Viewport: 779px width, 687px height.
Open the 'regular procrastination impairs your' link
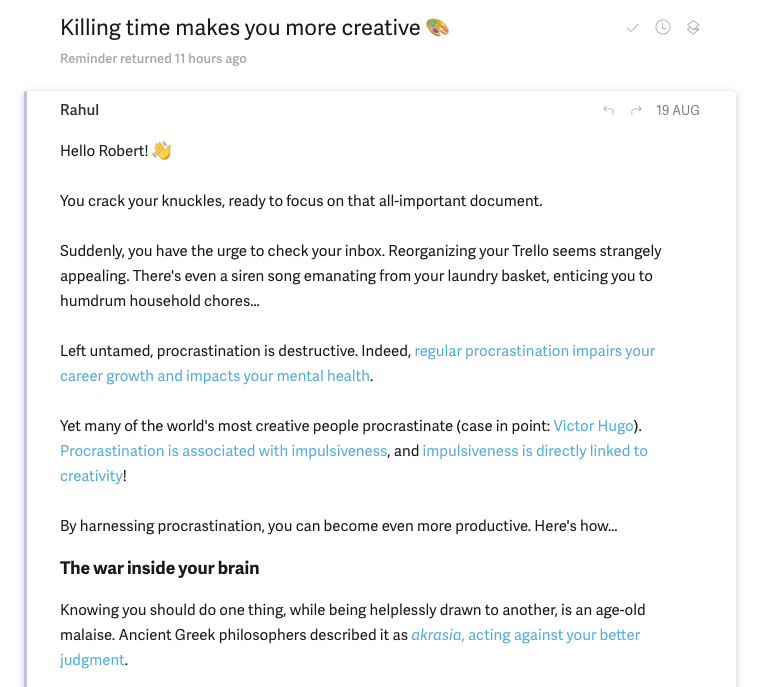[535, 351]
